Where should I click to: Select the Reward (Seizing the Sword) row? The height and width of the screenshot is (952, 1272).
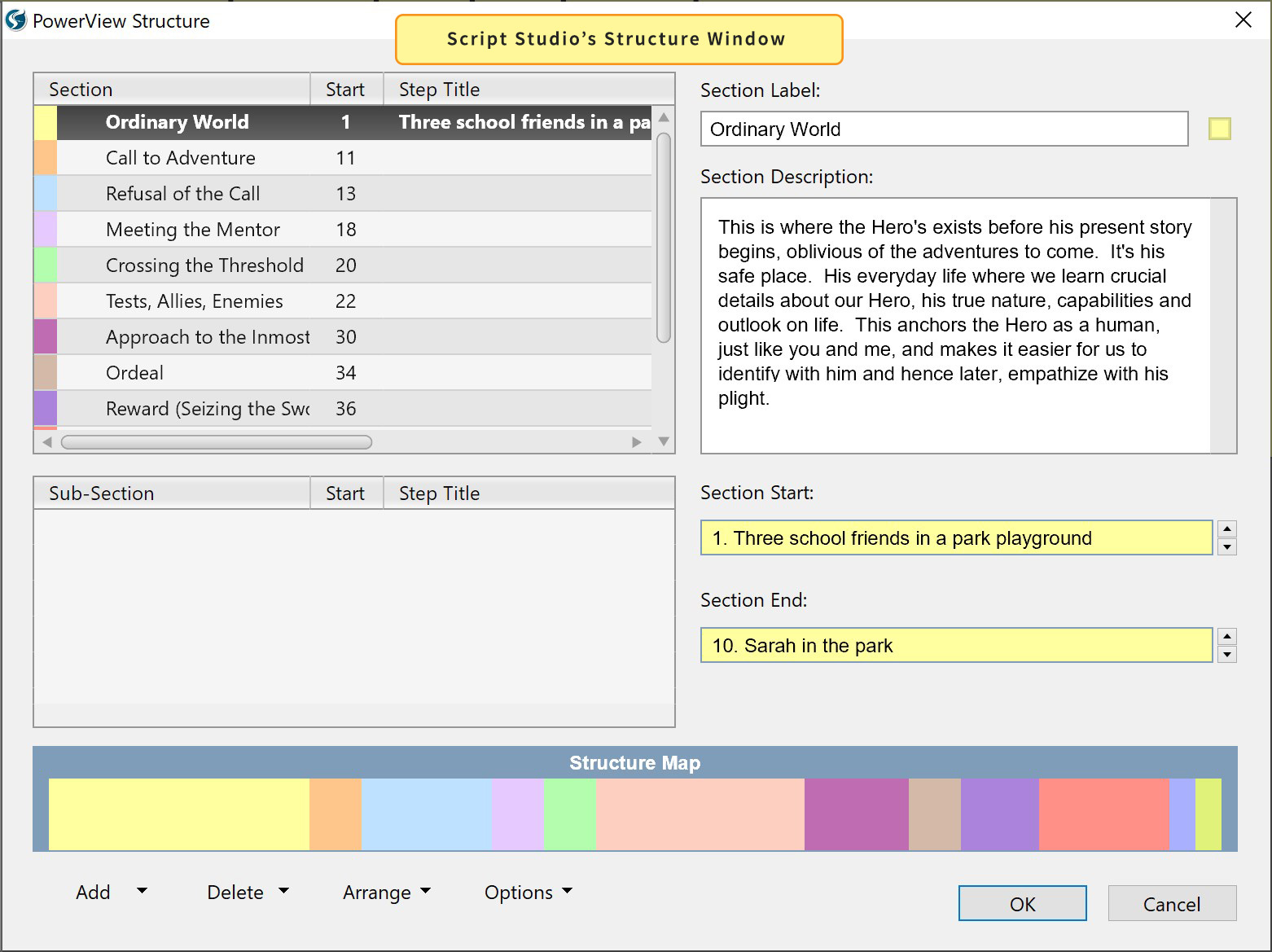(x=343, y=409)
